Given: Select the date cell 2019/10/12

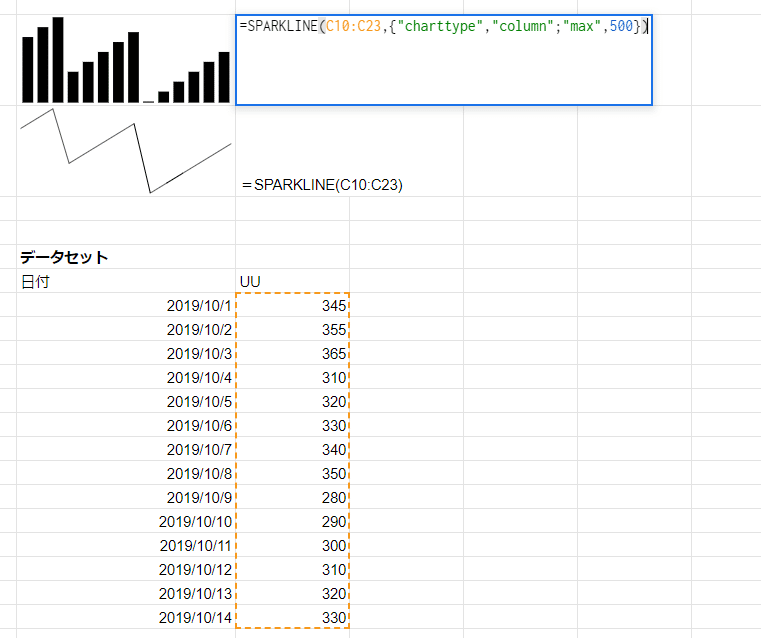Looking at the screenshot, I should (126, 569).
